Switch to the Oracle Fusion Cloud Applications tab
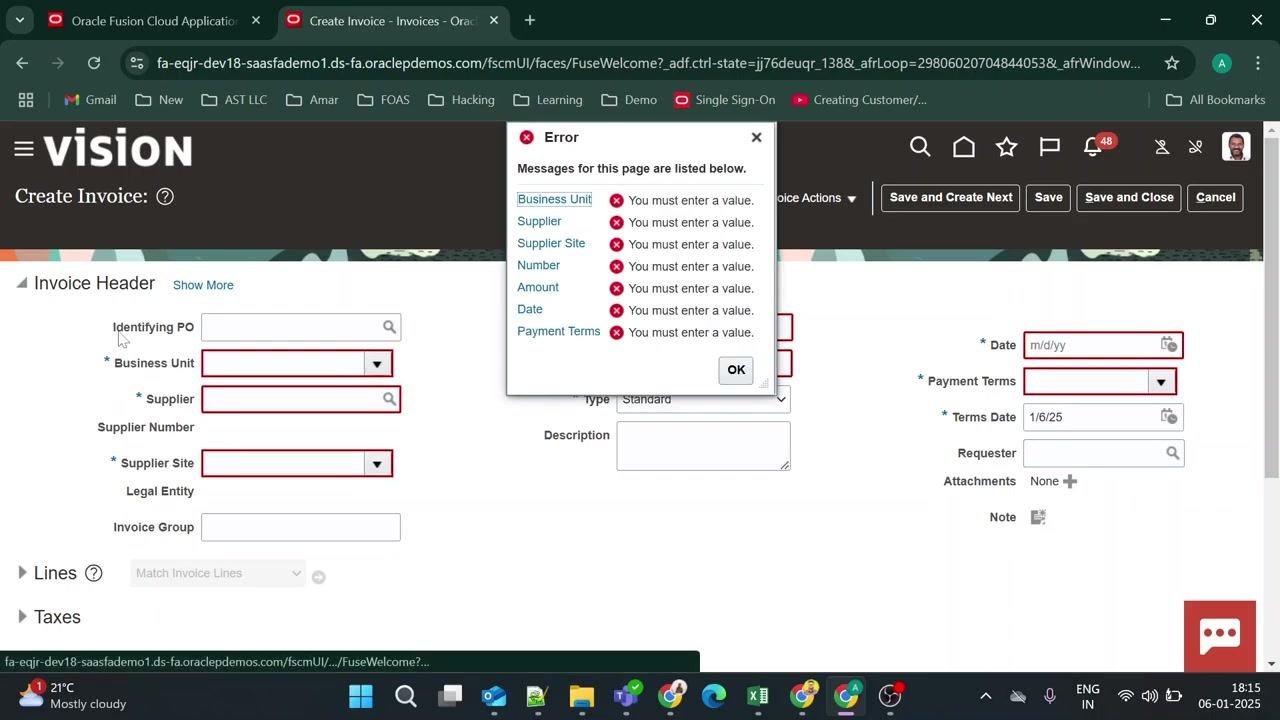This screenshot has width=1280, height=720. point(155,20)
